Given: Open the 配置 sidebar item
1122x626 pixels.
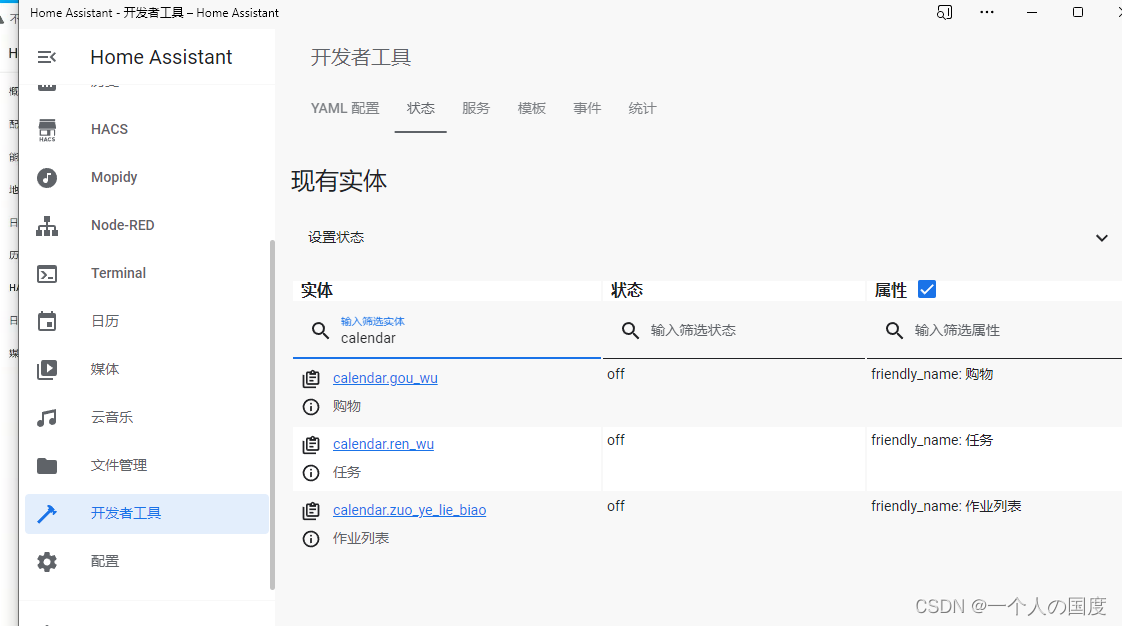Looking at the screenshot, I should [x=104, y=561].
